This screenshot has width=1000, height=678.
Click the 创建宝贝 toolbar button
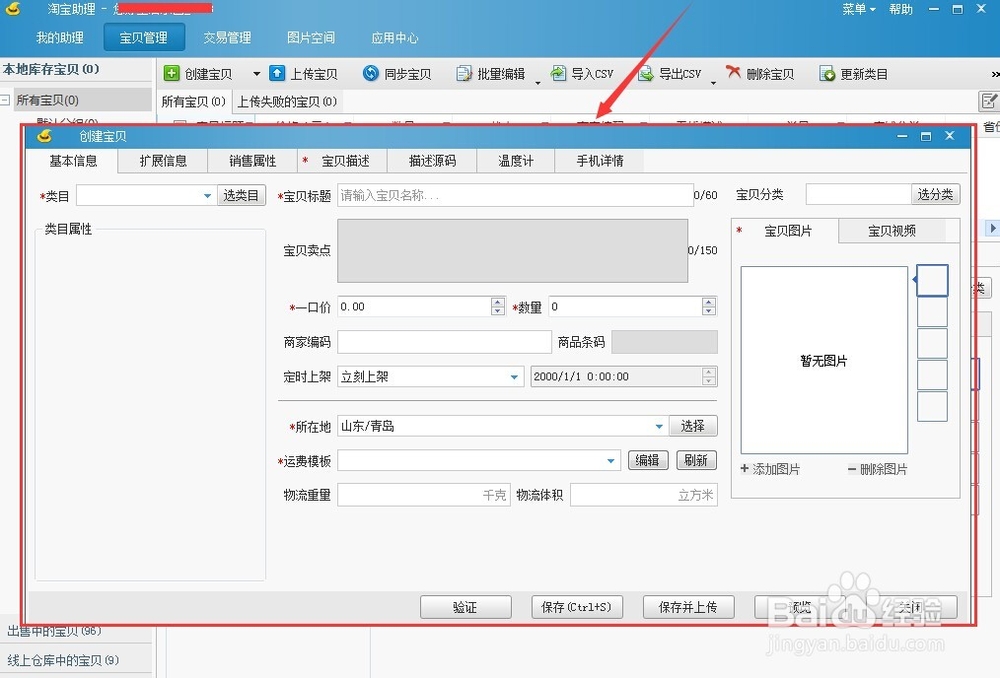[x=198, y=74]
